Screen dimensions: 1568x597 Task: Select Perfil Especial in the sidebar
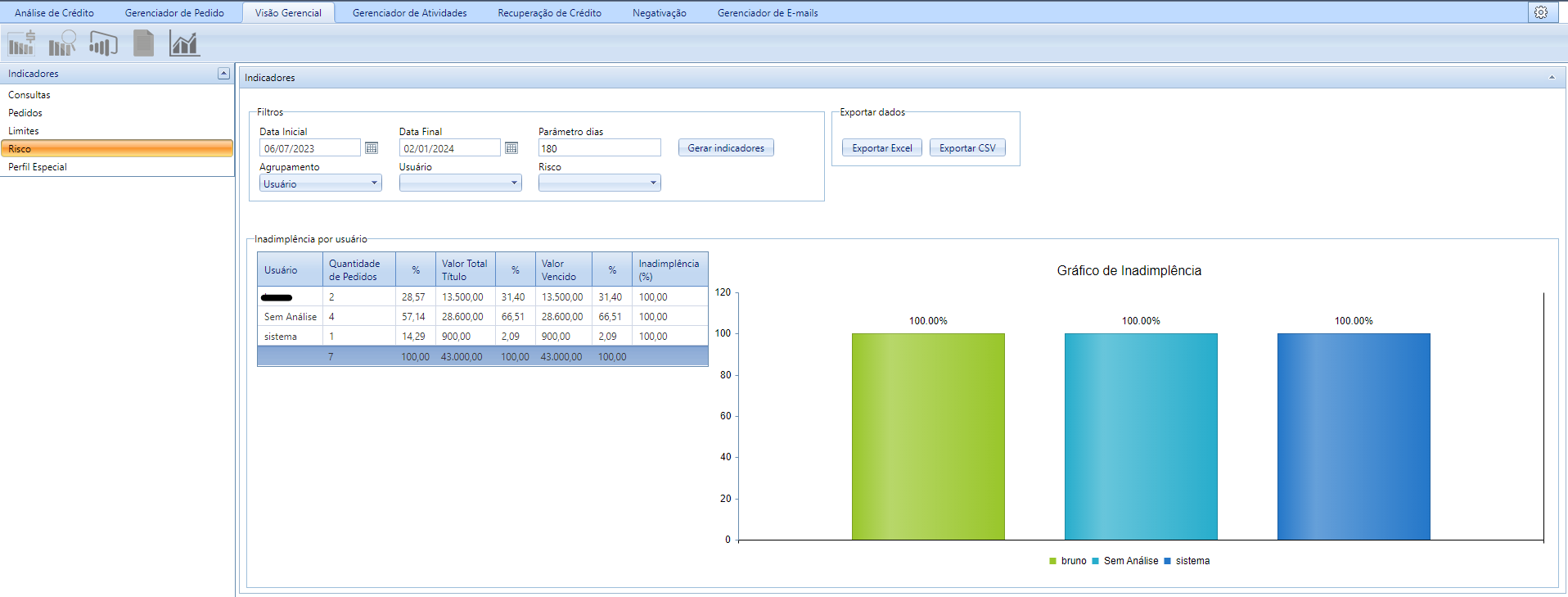pyautogui.click(x=117, y=167)
